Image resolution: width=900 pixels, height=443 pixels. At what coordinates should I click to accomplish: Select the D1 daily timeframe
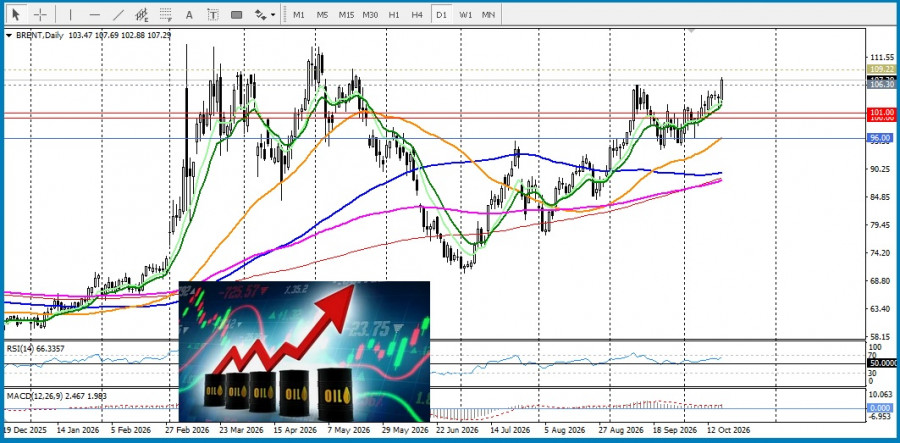point(441,15)
